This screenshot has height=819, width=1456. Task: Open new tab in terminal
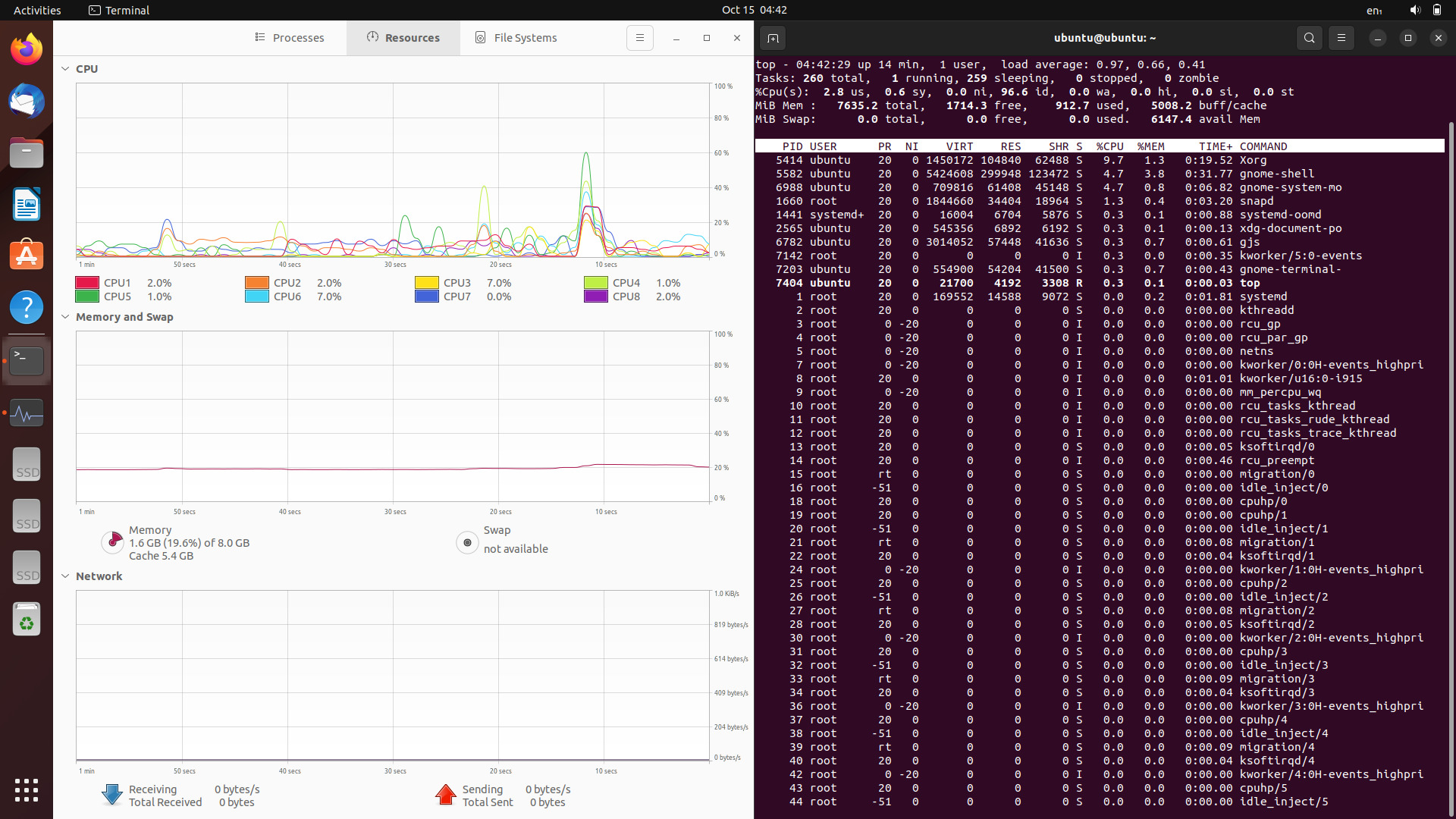(x=772, y=38)
